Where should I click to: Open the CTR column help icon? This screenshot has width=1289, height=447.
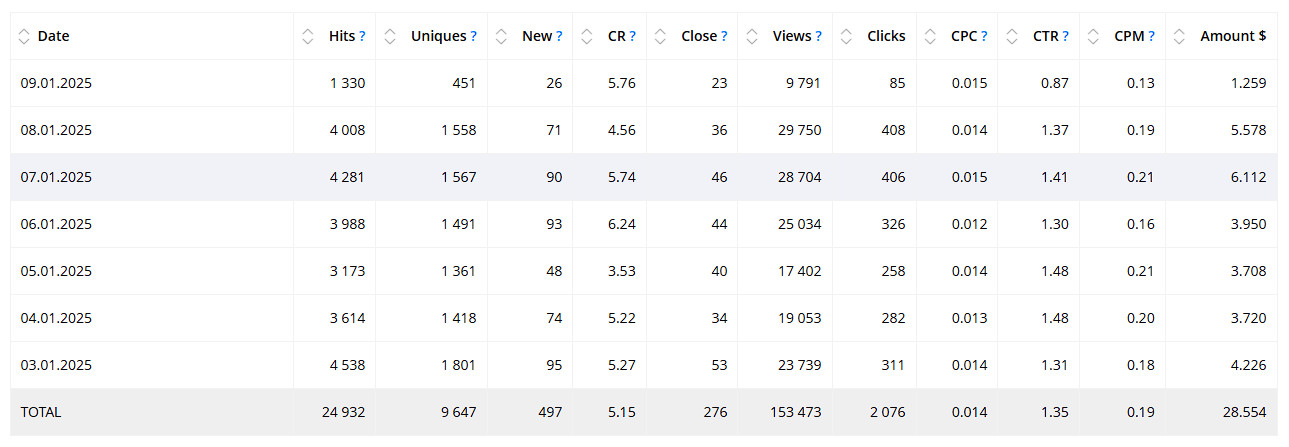point(1066,36)
